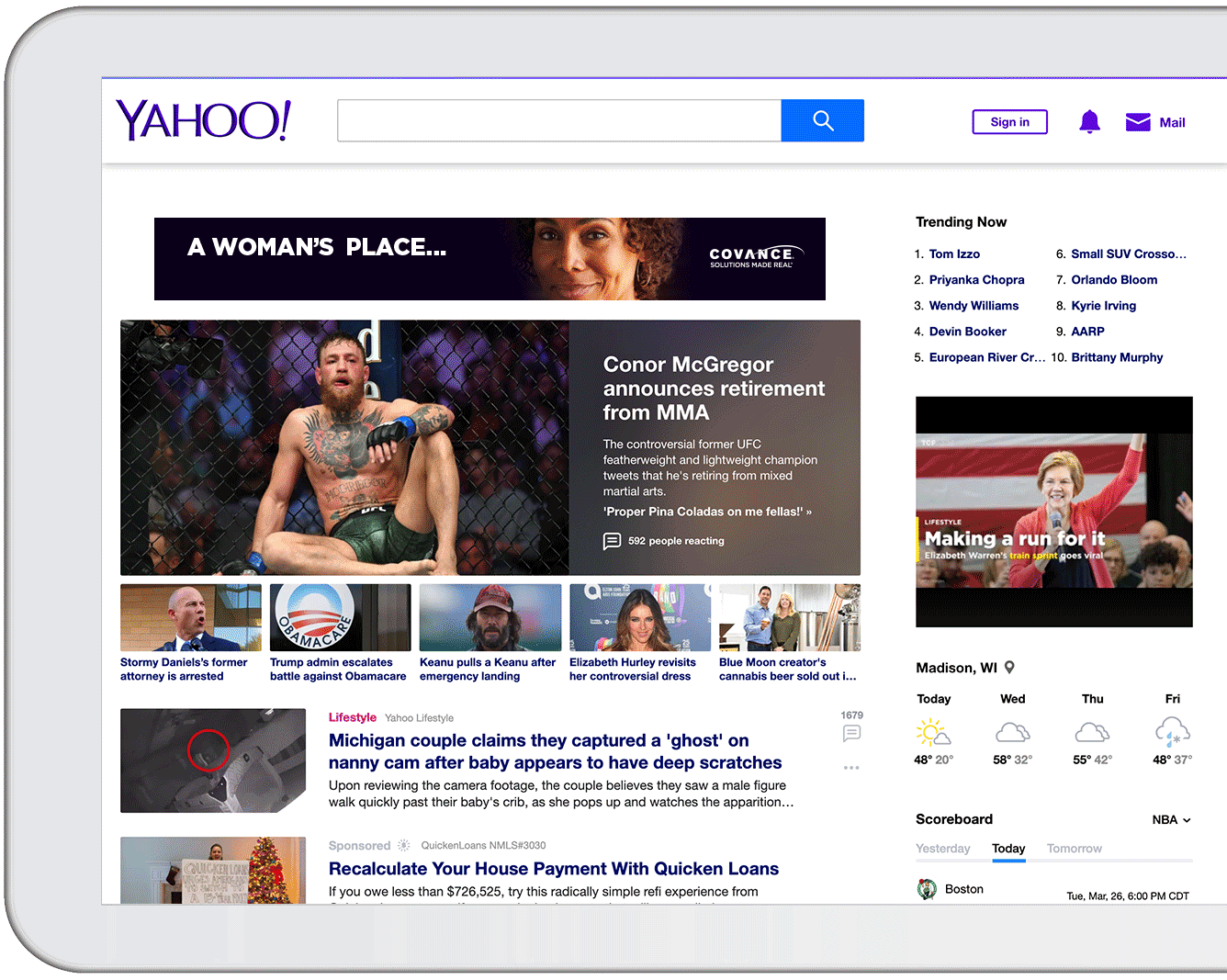The height and width of the screenshot is (980, 1227).
Task: Click the Scoreboard heading
Action: click(954, 819)
